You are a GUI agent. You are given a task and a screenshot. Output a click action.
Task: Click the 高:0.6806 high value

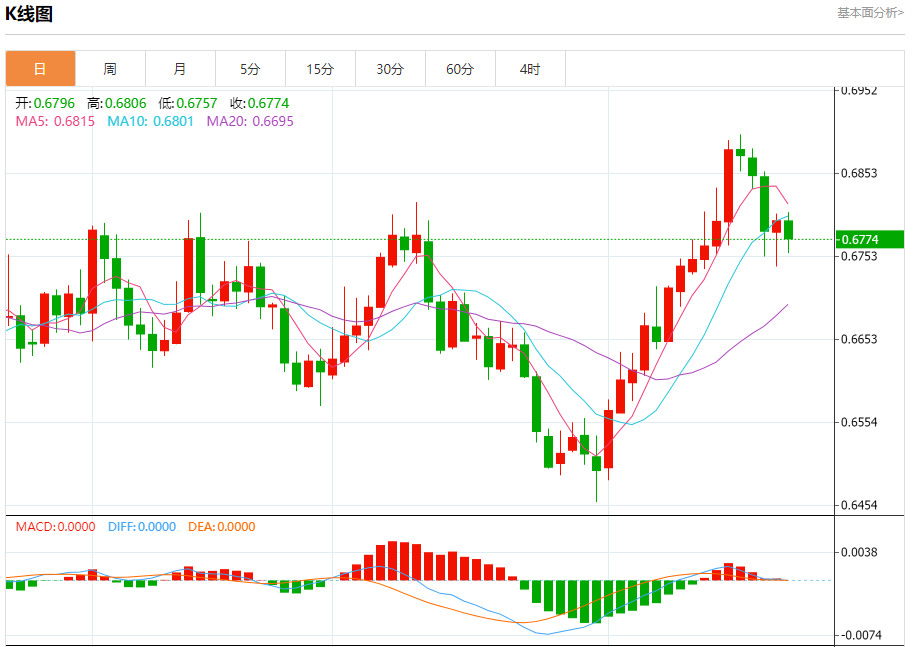pos(117,103)
